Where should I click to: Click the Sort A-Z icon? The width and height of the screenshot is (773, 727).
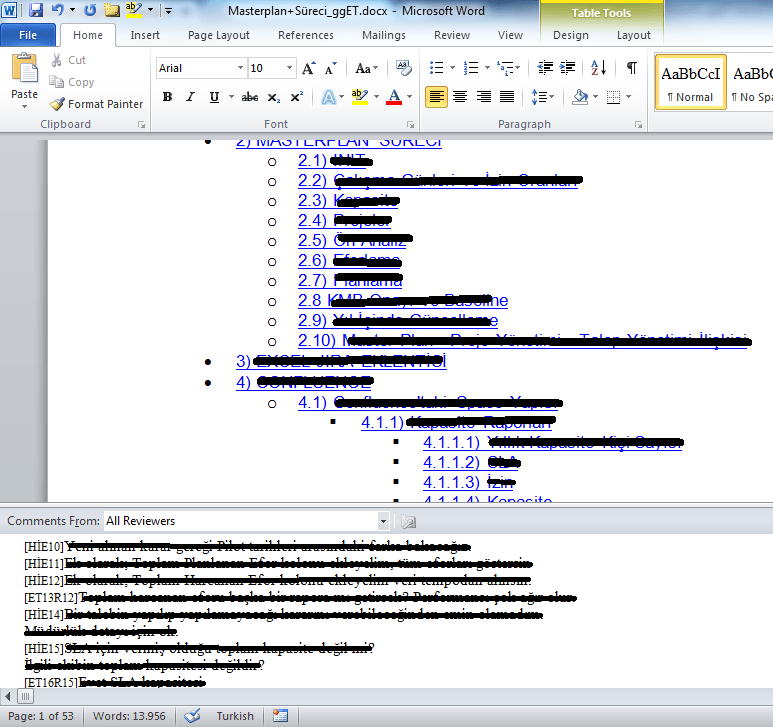[x=598, y=68]
